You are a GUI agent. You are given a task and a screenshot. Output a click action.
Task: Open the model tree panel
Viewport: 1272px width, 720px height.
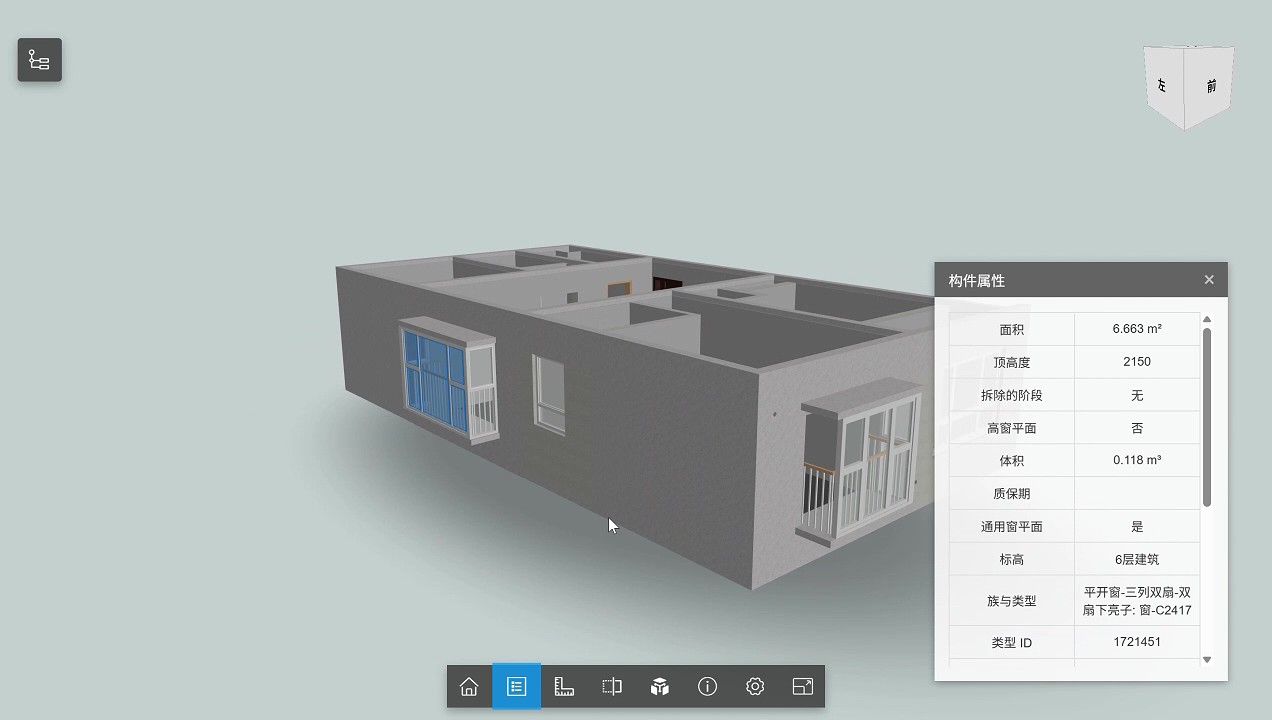40,60
